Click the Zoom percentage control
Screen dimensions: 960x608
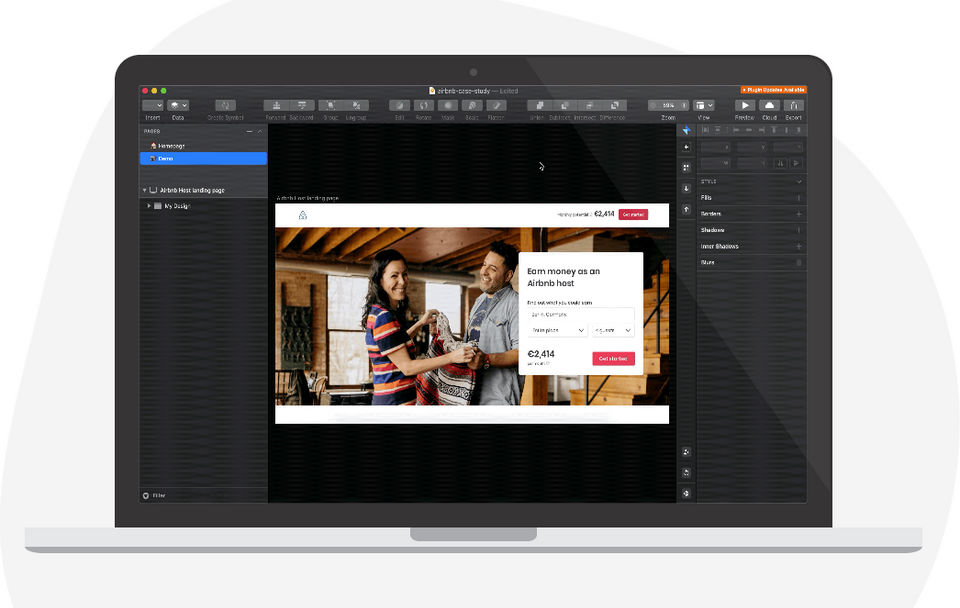tap(669, 105)
